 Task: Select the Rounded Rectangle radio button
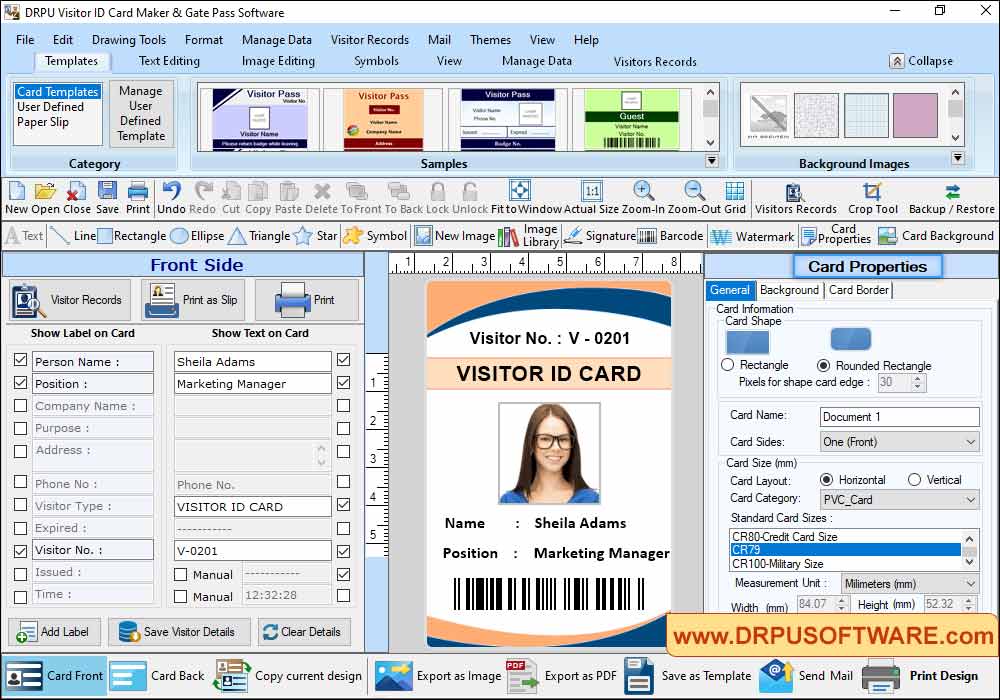tap(823, 365)
